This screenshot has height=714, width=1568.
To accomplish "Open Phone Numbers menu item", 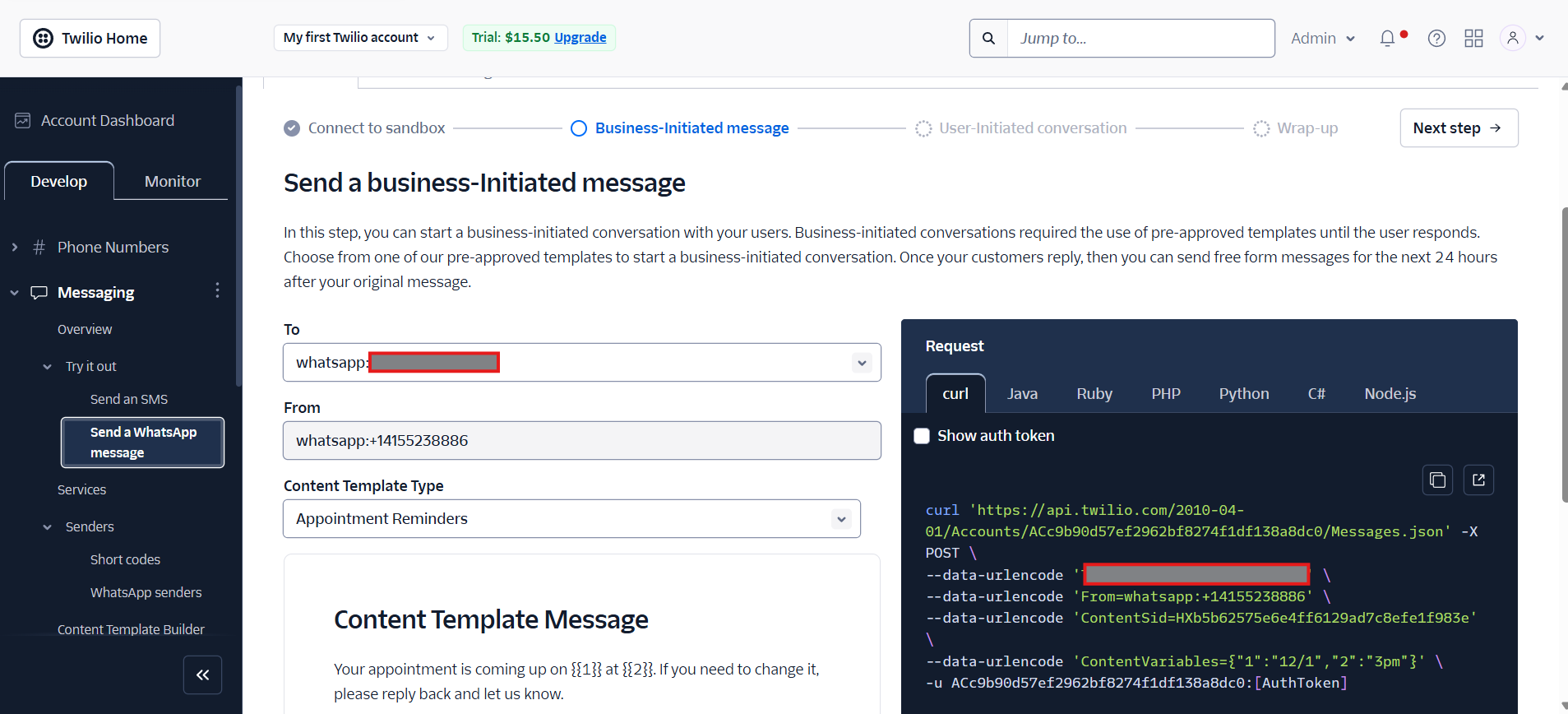I will click(113, 247).
